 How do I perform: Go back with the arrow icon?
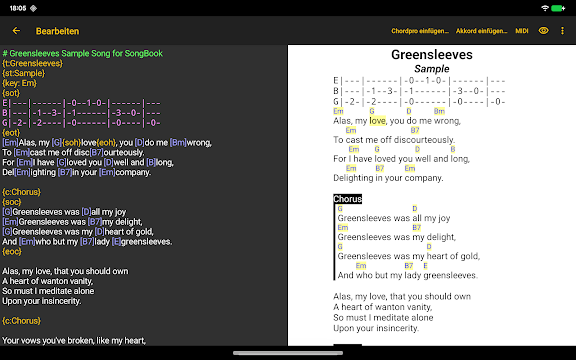click(16, 31)
